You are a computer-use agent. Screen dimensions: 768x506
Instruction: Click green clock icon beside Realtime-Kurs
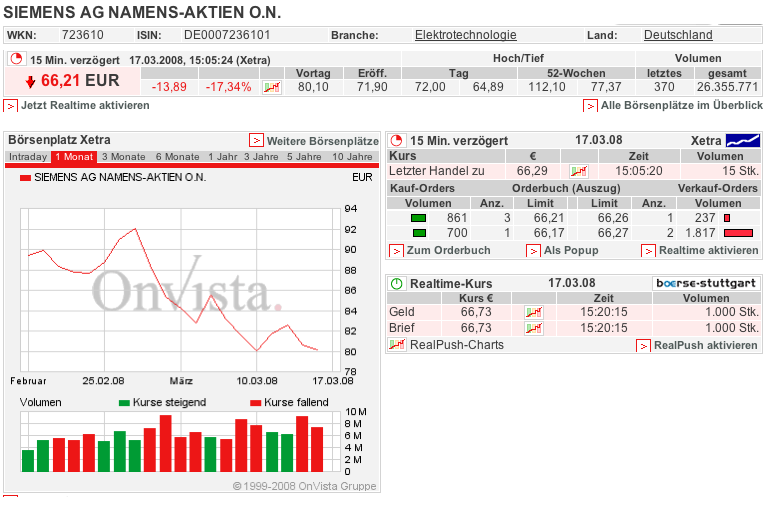pyautogui.click(x=396, y=284)
